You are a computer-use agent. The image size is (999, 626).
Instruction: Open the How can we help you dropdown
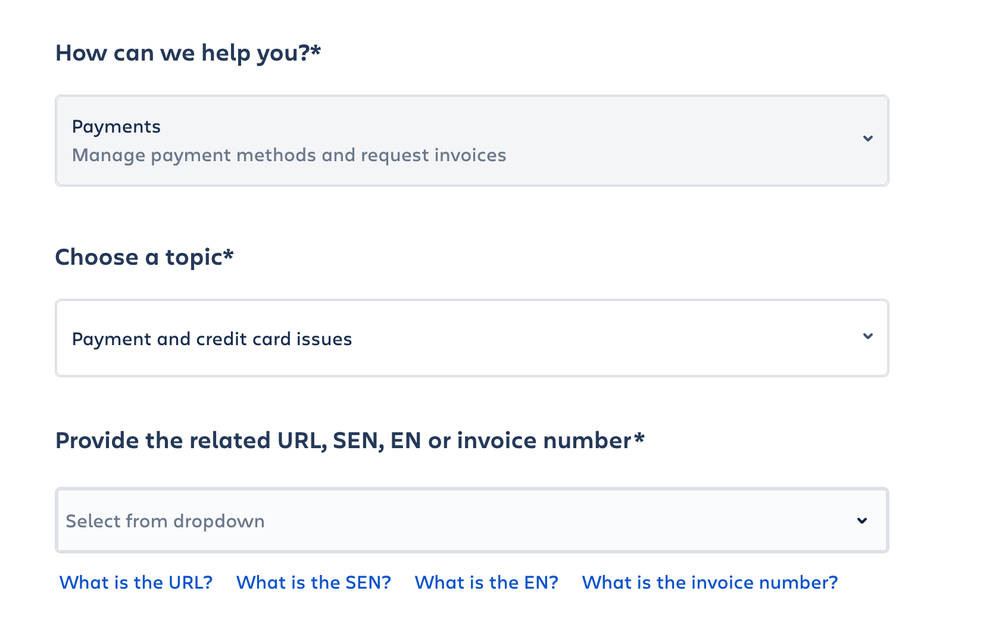(x=471, y=141)
